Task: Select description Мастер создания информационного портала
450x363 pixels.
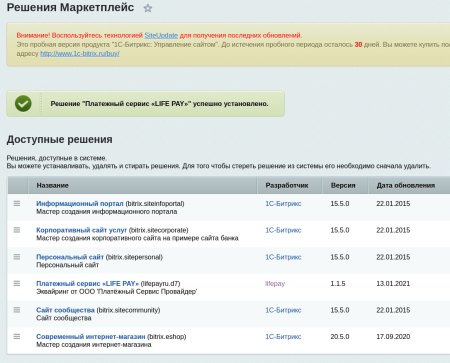Action: pos(107,212)
